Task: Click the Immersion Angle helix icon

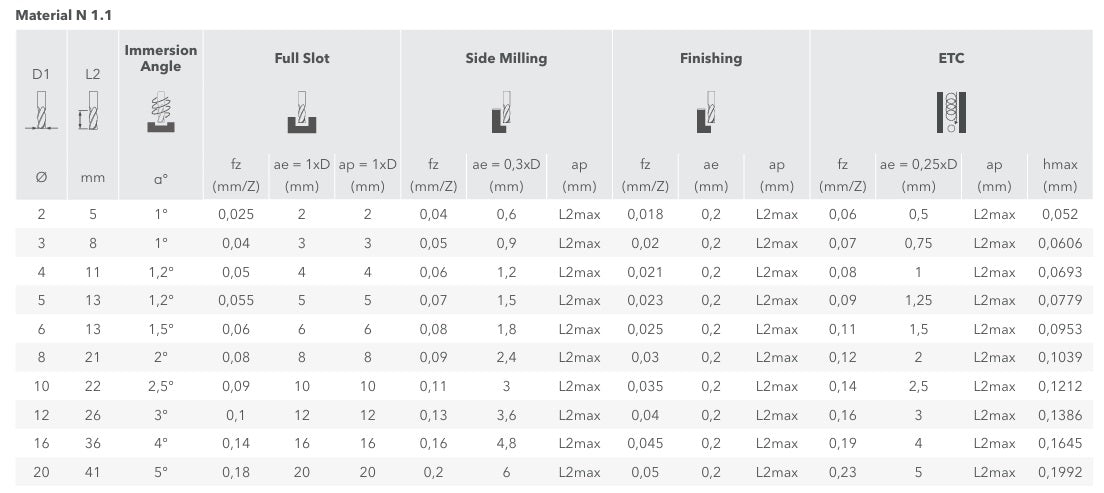Action: [x=161, y=111]
